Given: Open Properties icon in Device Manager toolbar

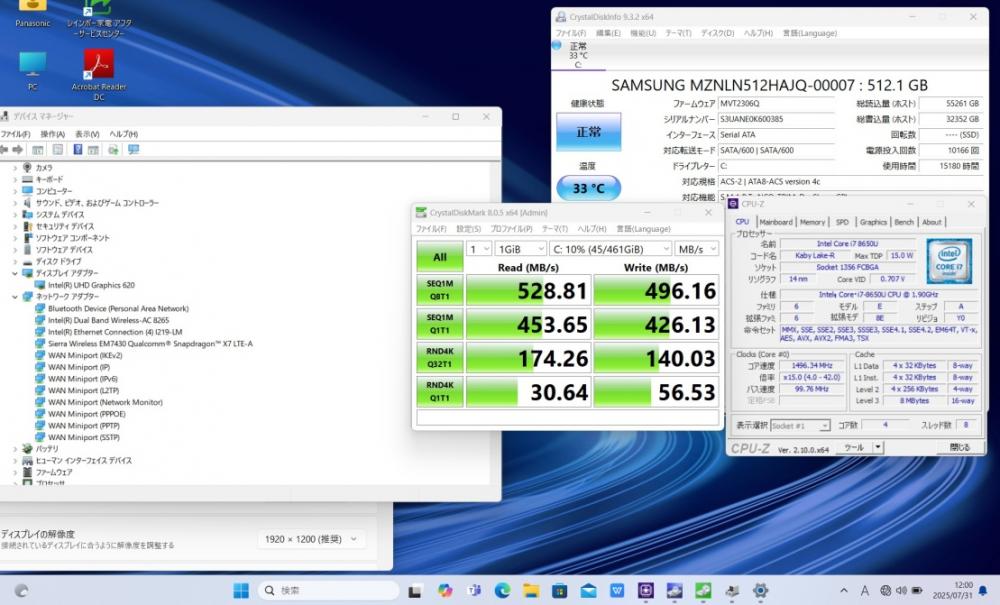Looking at the screenshot, I should point(58,150).
